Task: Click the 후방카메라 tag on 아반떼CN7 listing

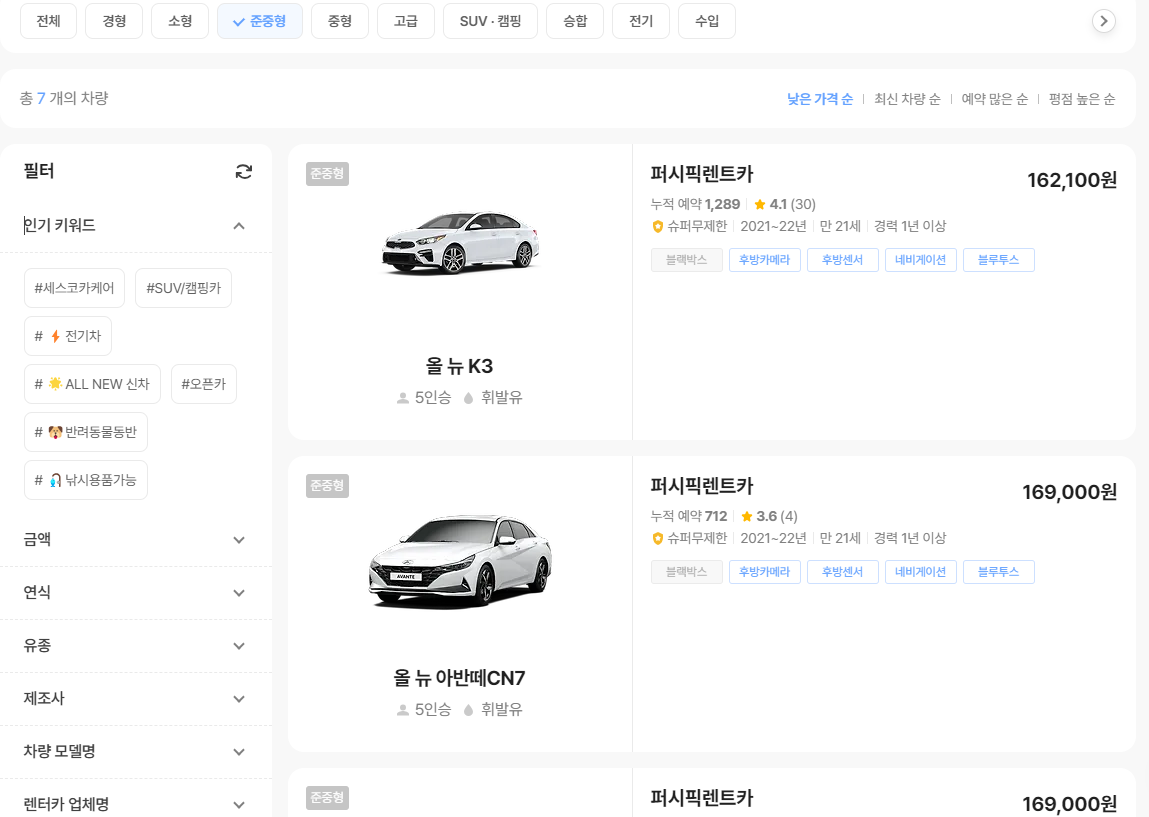Action: click(765, 572)
